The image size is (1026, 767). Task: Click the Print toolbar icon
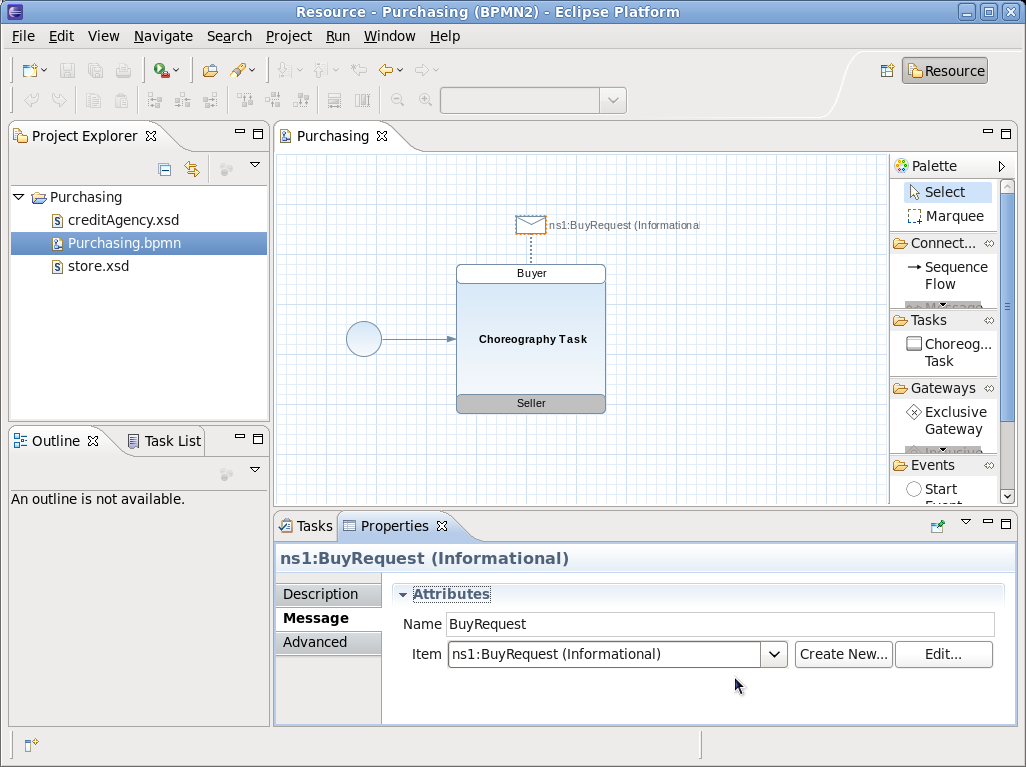pos(123,70)
